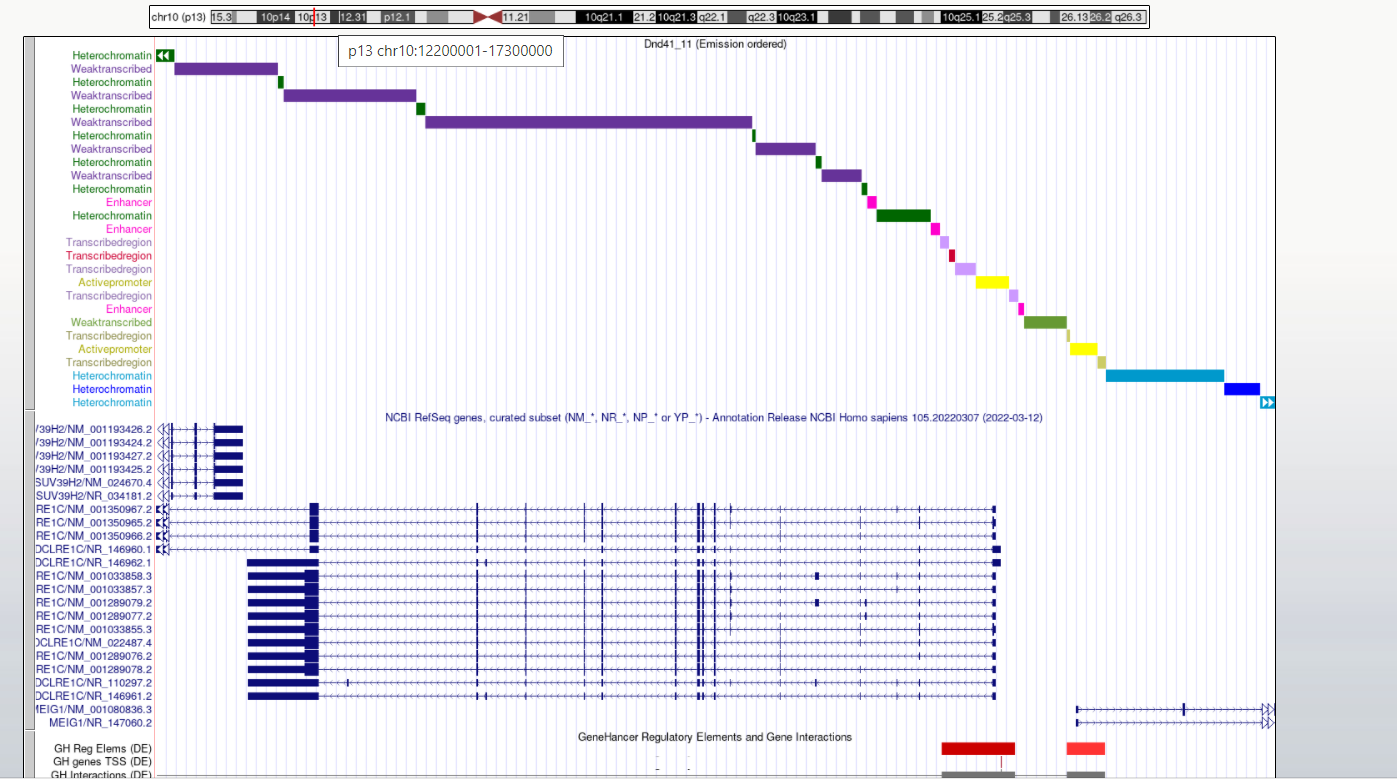Jump to band 10p14 on the ideogram
This screenshot has width=1397, height=779.
click(x=275, y=17)
